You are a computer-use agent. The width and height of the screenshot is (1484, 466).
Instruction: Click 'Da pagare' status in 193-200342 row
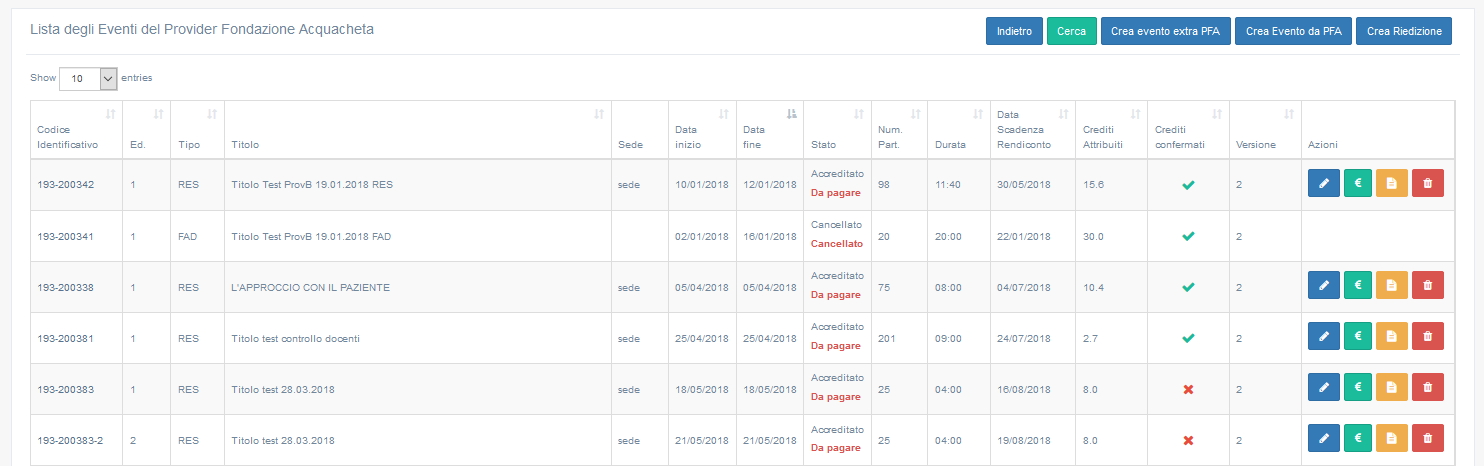tap(835, 193)
